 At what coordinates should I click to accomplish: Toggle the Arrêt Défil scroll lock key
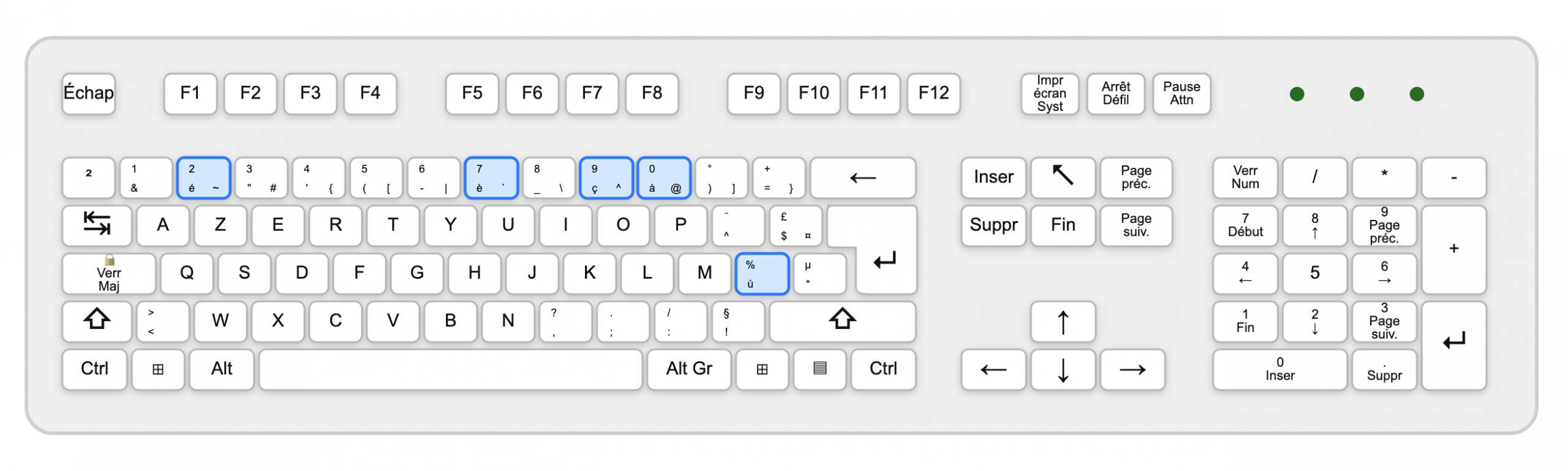[1115, 93]
